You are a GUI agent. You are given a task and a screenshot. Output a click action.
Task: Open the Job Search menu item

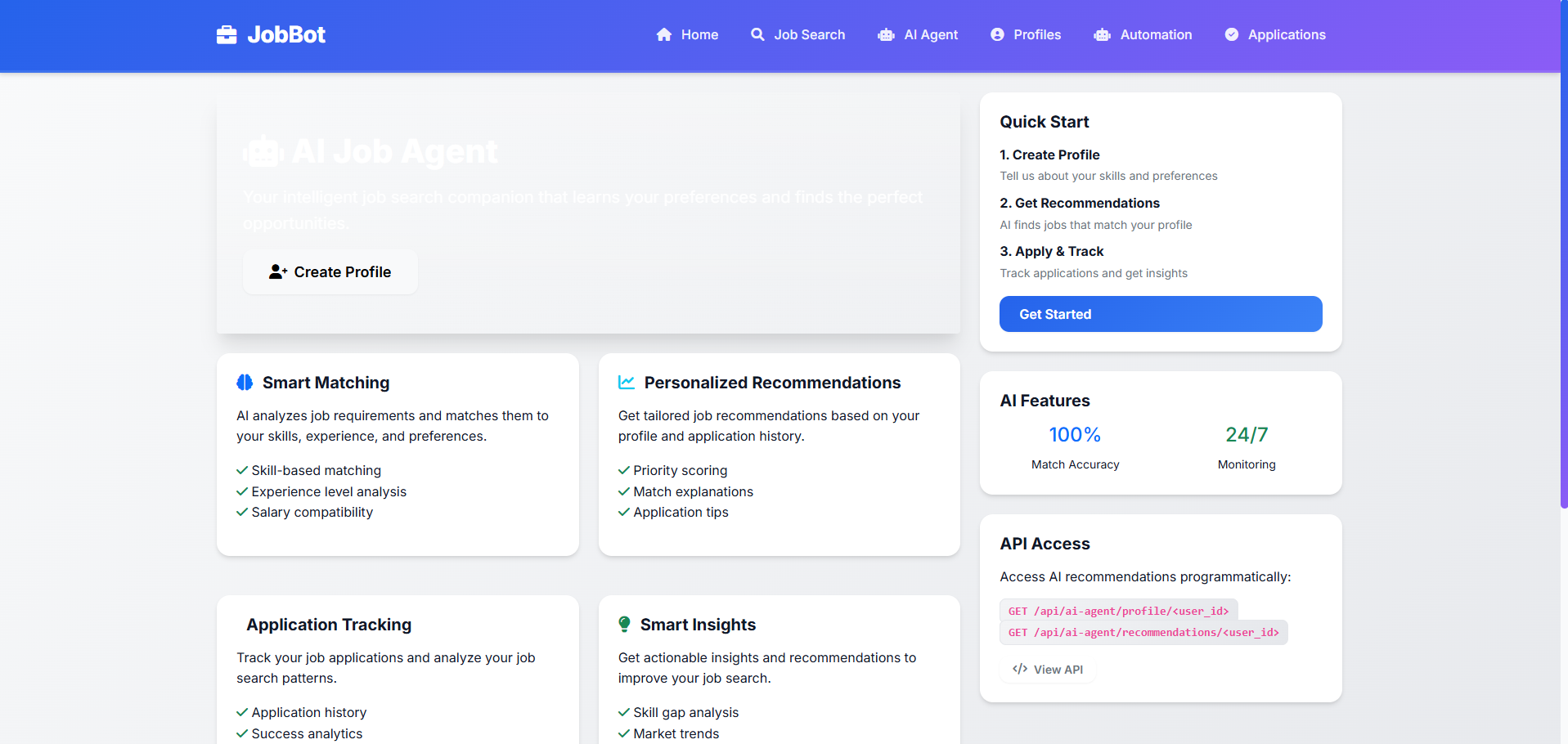pos(809,34)
